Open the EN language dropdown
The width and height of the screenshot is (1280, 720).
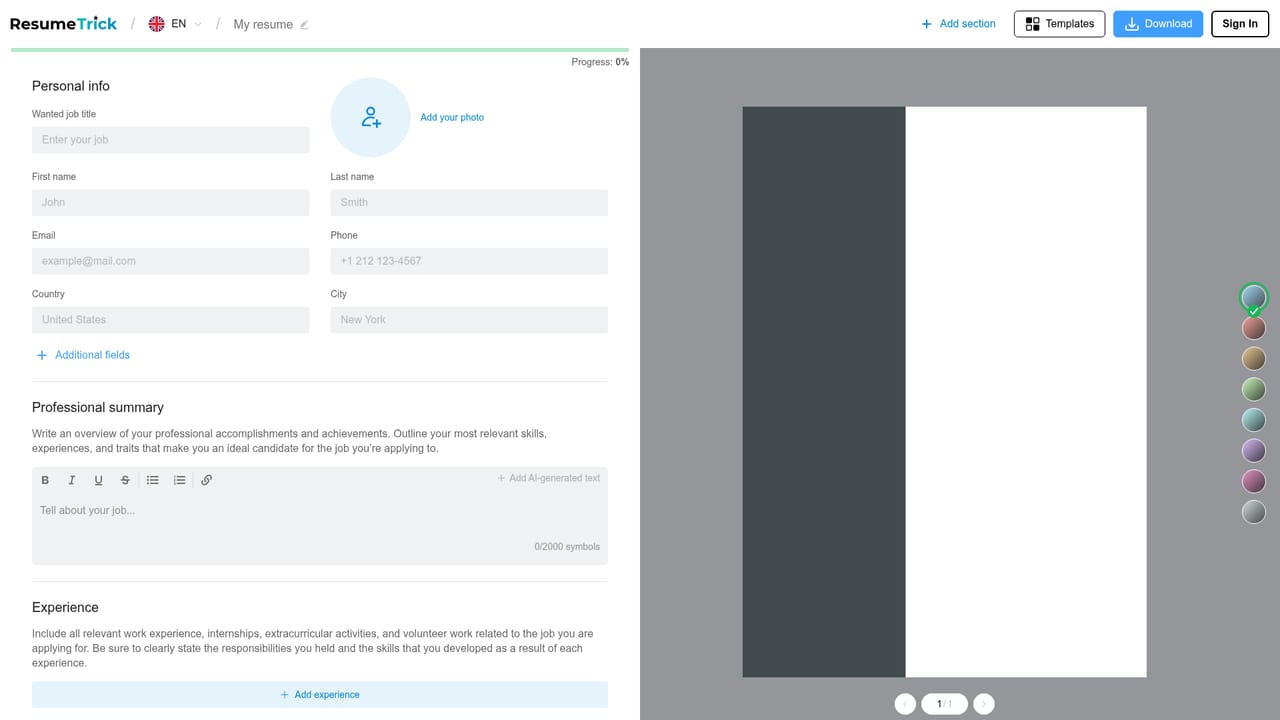point(175,24)
